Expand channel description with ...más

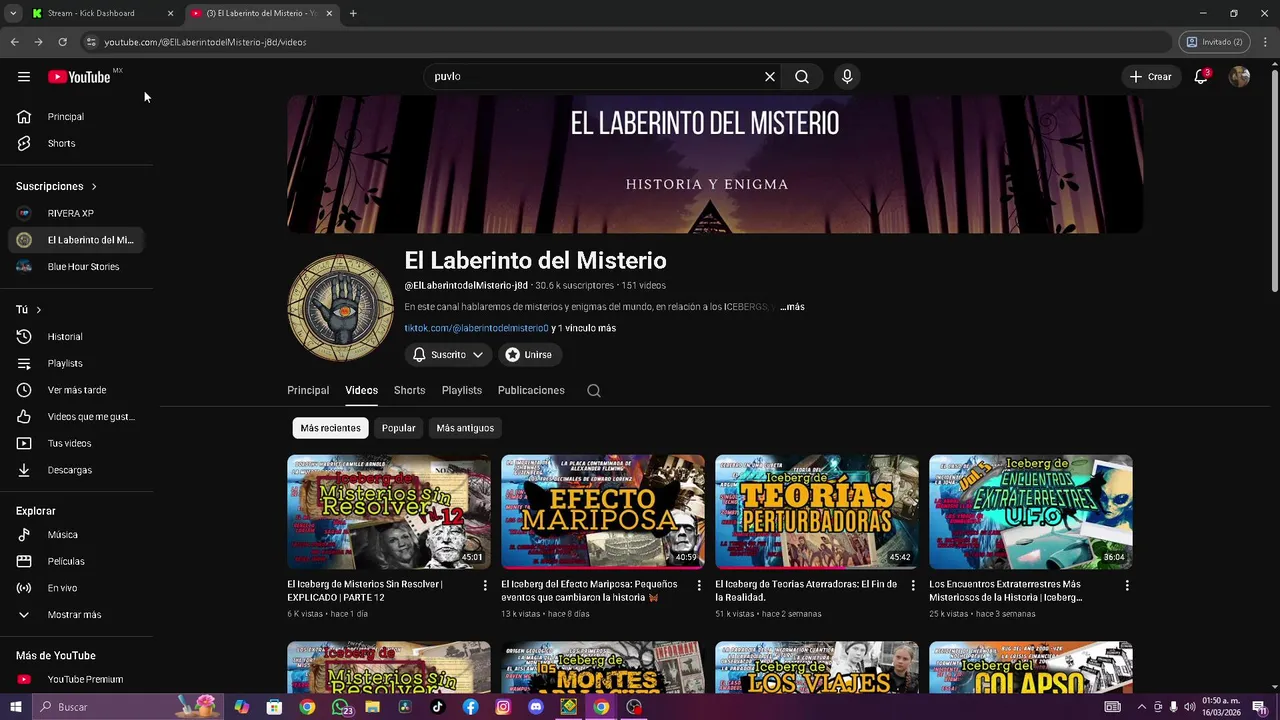(x=792, y=307)
